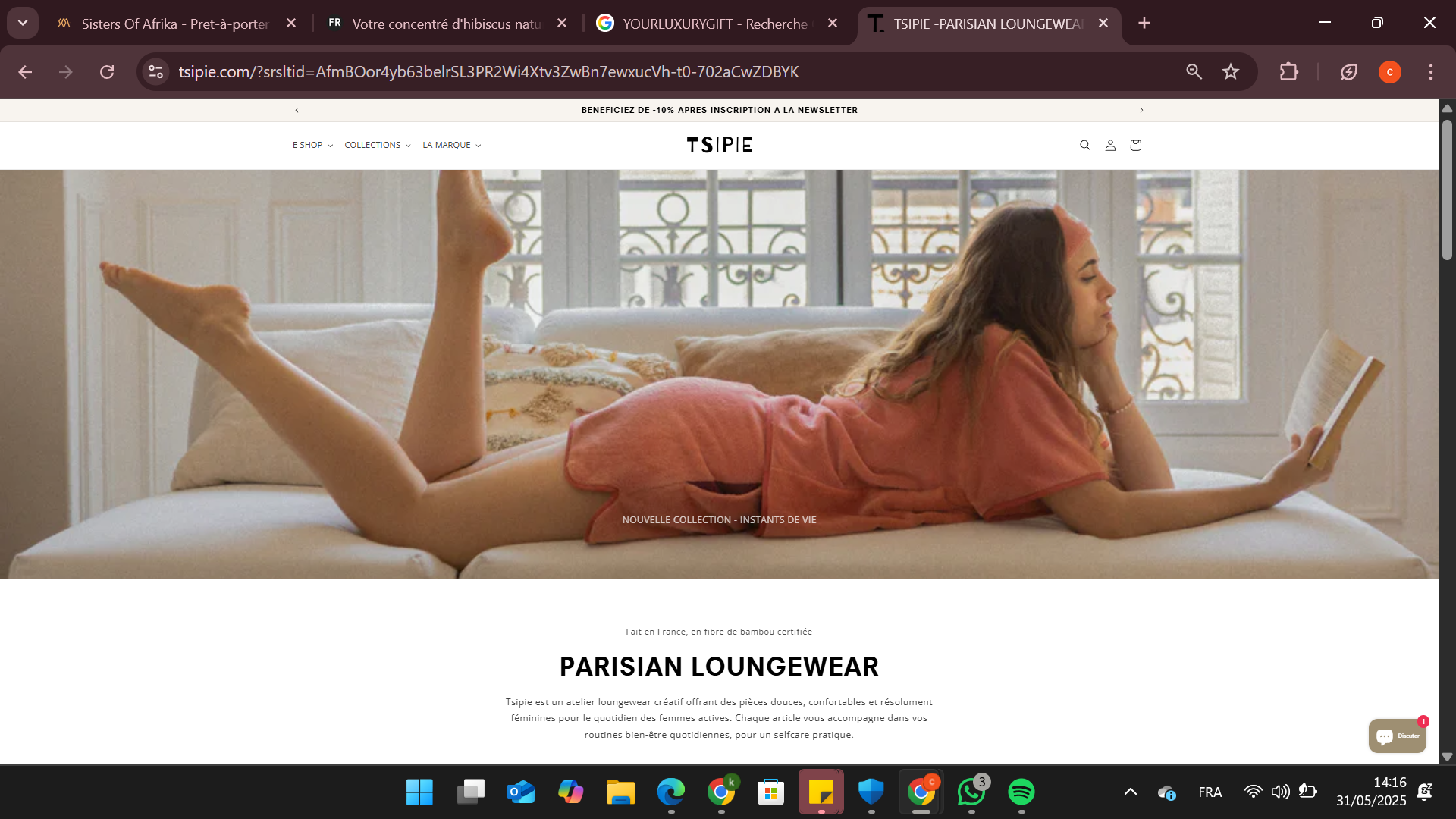Open the Extensions puzzle icon
Screen dimensions: 1456x819
[1288, 72]
